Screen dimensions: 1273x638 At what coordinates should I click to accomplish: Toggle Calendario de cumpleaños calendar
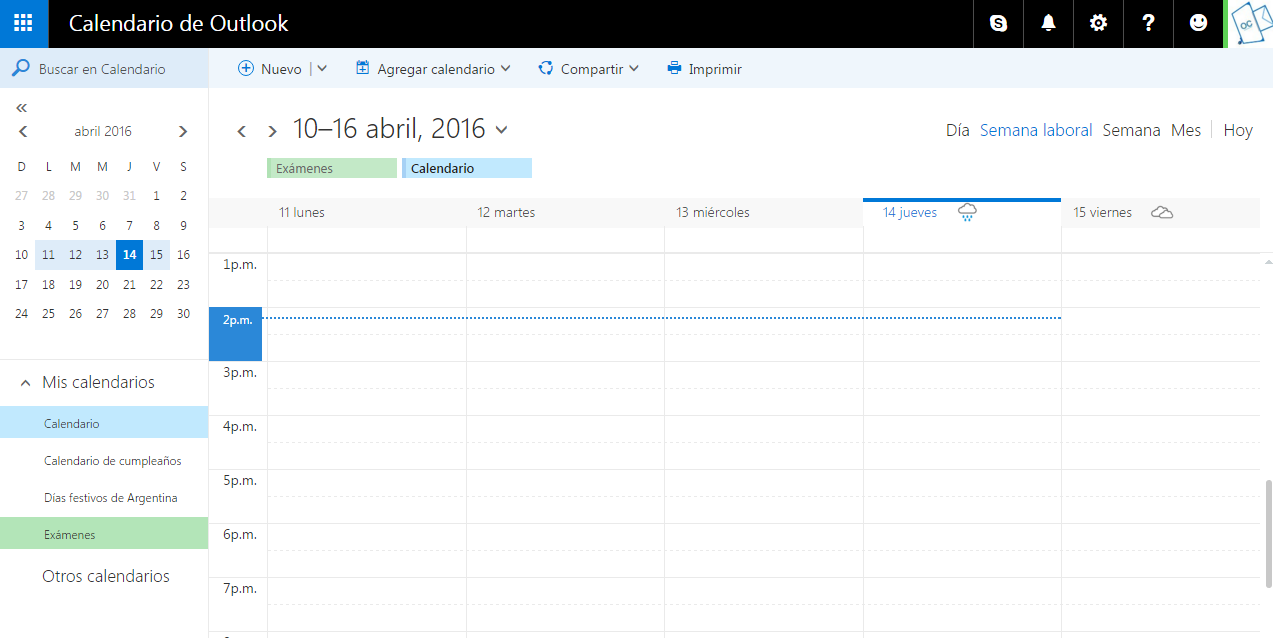104,460
